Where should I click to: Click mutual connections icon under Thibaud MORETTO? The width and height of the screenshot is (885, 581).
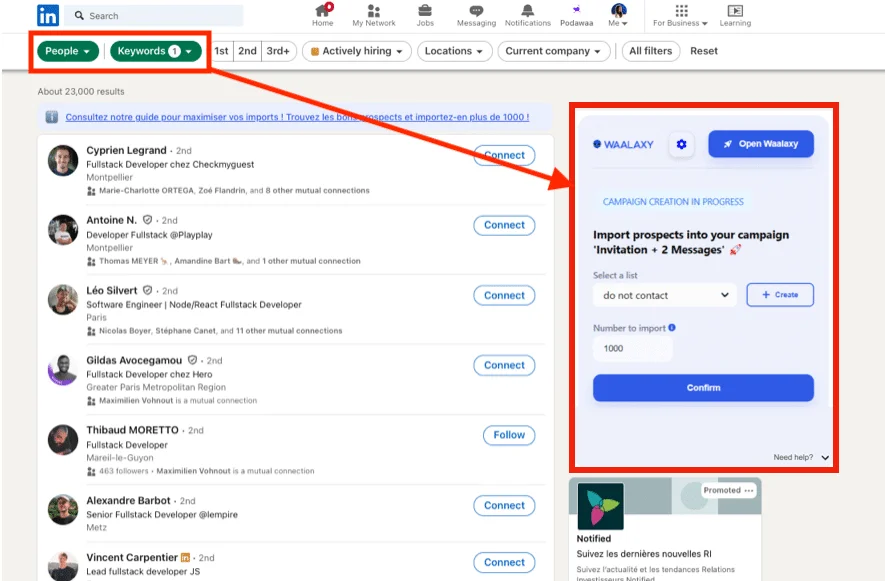click(91, 471)
